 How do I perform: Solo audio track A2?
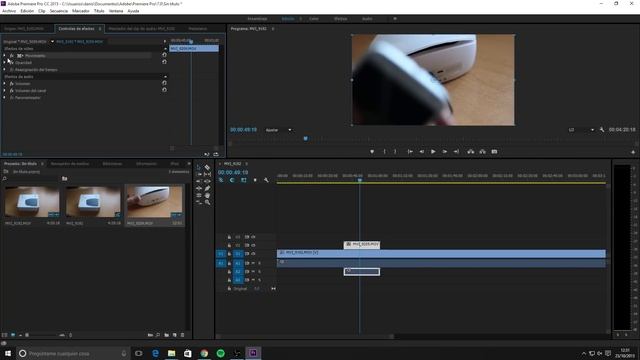point(259,271)
